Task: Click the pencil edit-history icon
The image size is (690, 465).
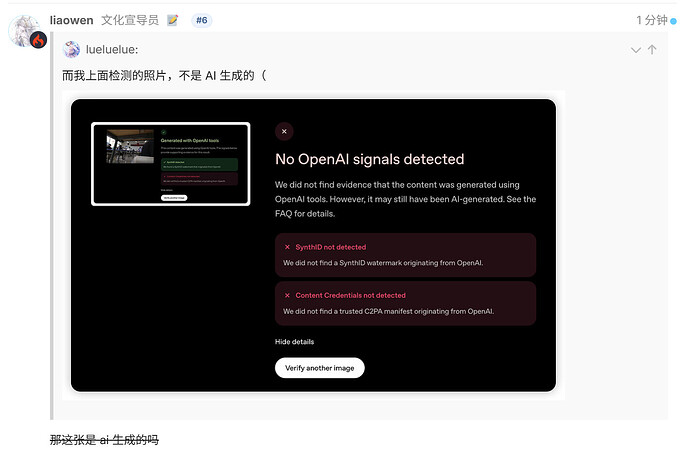Action: tap(172, 20)
